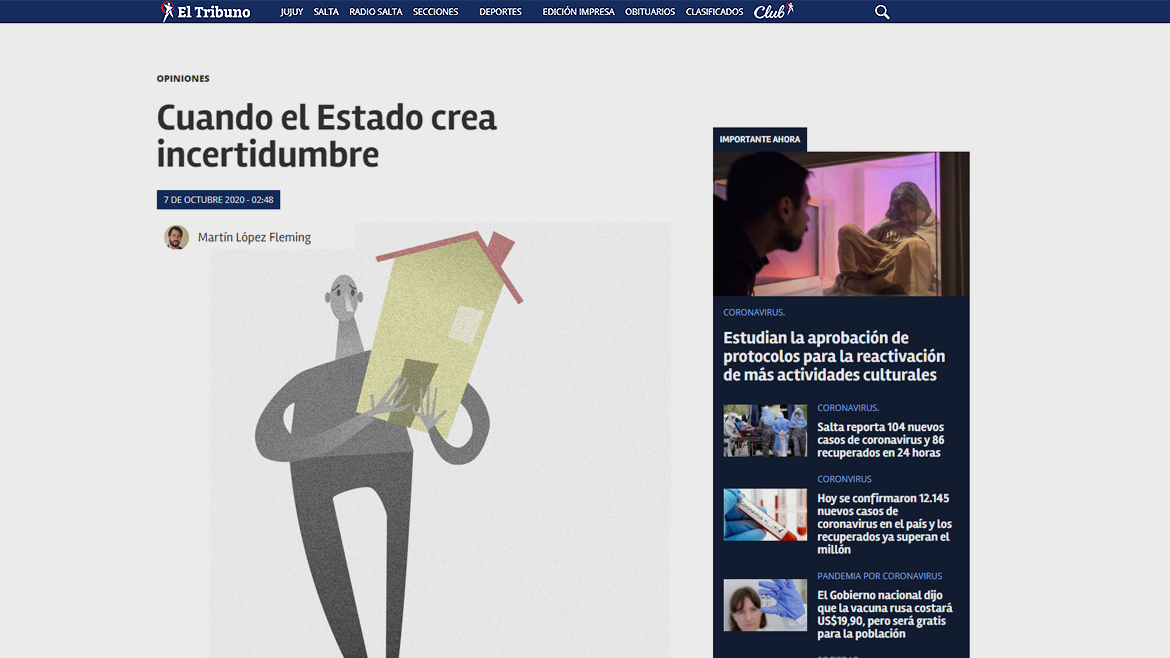The image size is (1170, 658).
Task: Click the El Tribuno logo
Action: 206,12
